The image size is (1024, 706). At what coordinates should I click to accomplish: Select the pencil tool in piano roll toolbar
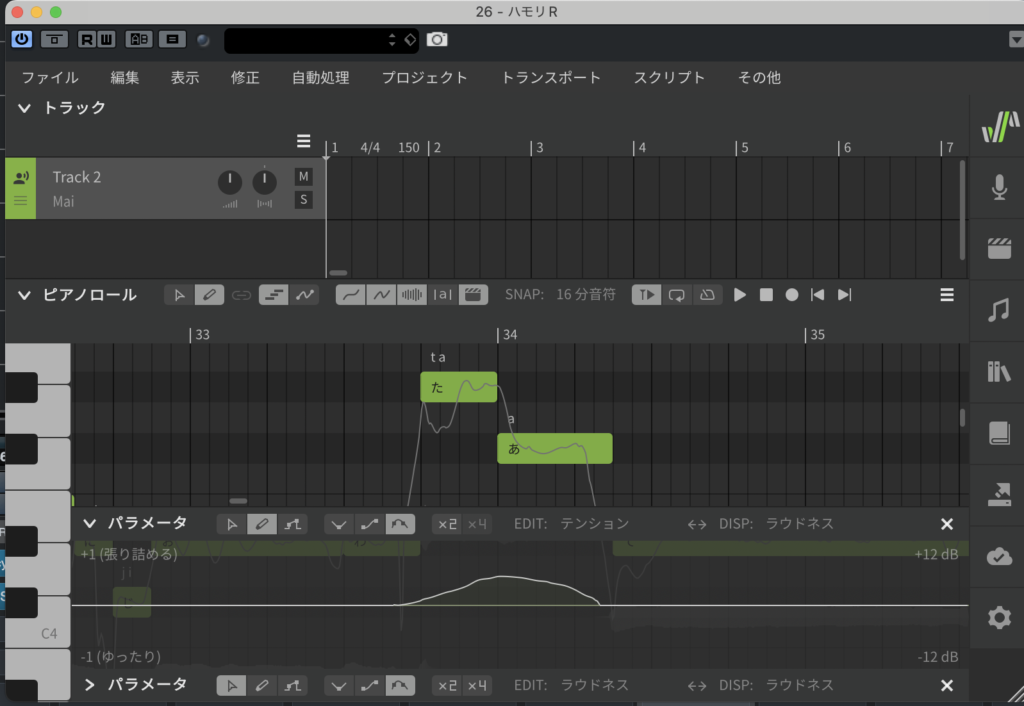[208, 295]
